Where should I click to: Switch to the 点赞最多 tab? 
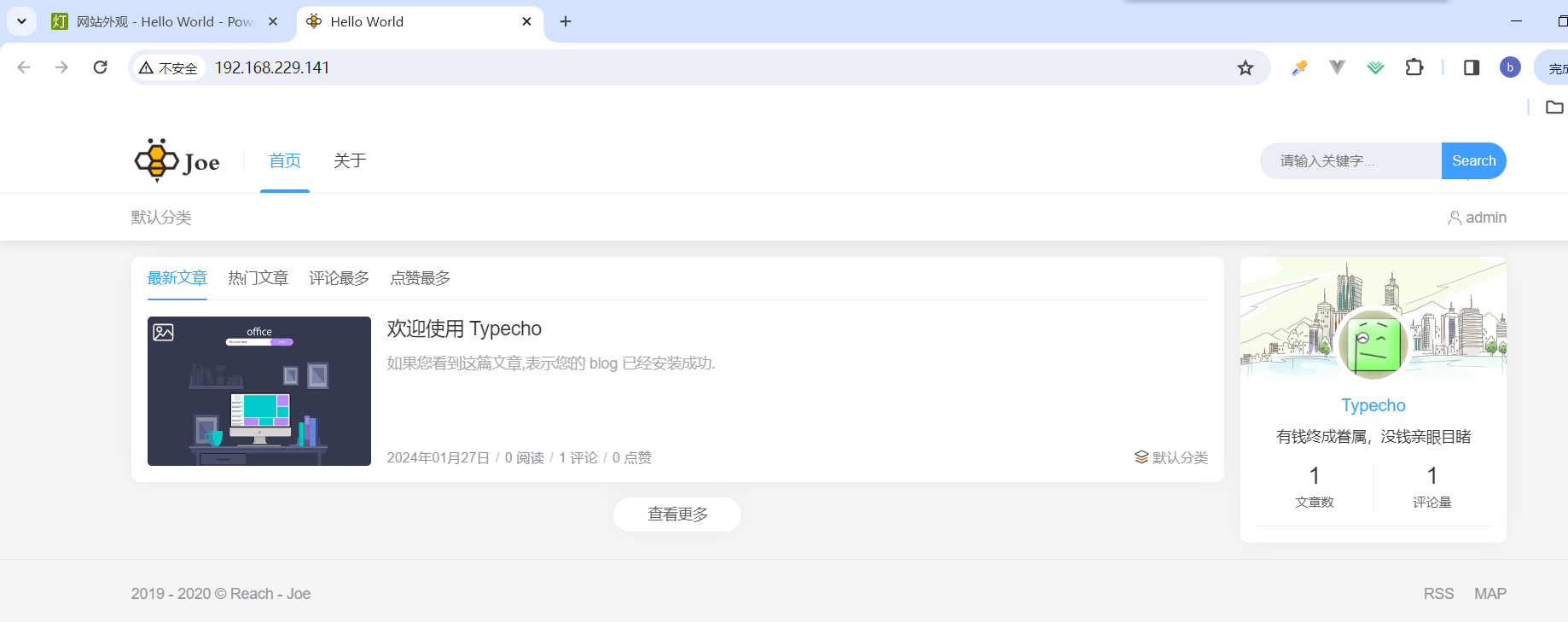pyautogui.click(x=420, y=278)
